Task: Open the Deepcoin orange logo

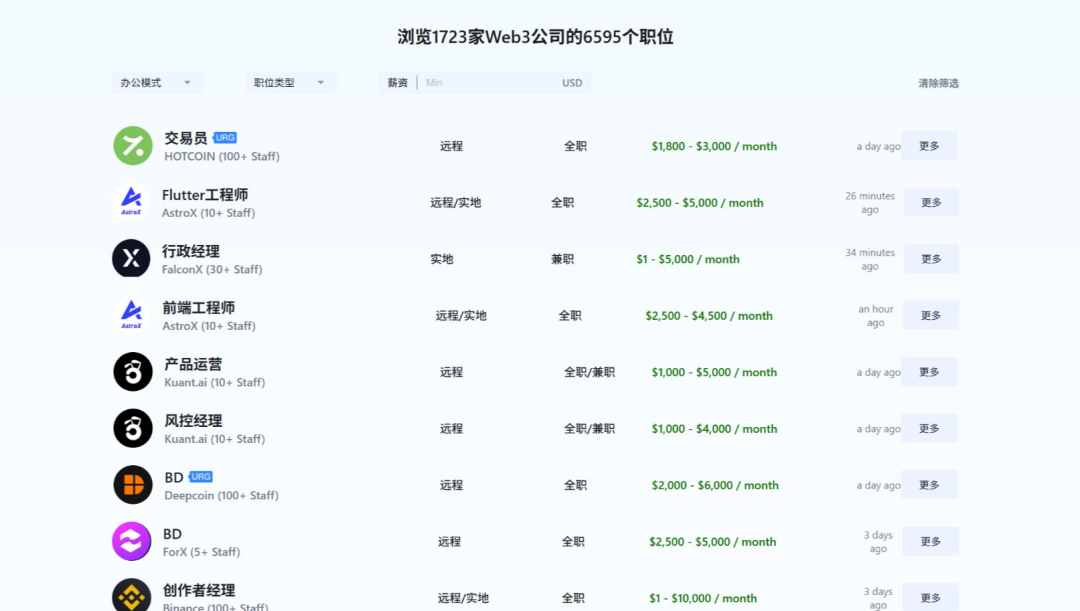Action: pyautogui.click(x=133, y=485)
